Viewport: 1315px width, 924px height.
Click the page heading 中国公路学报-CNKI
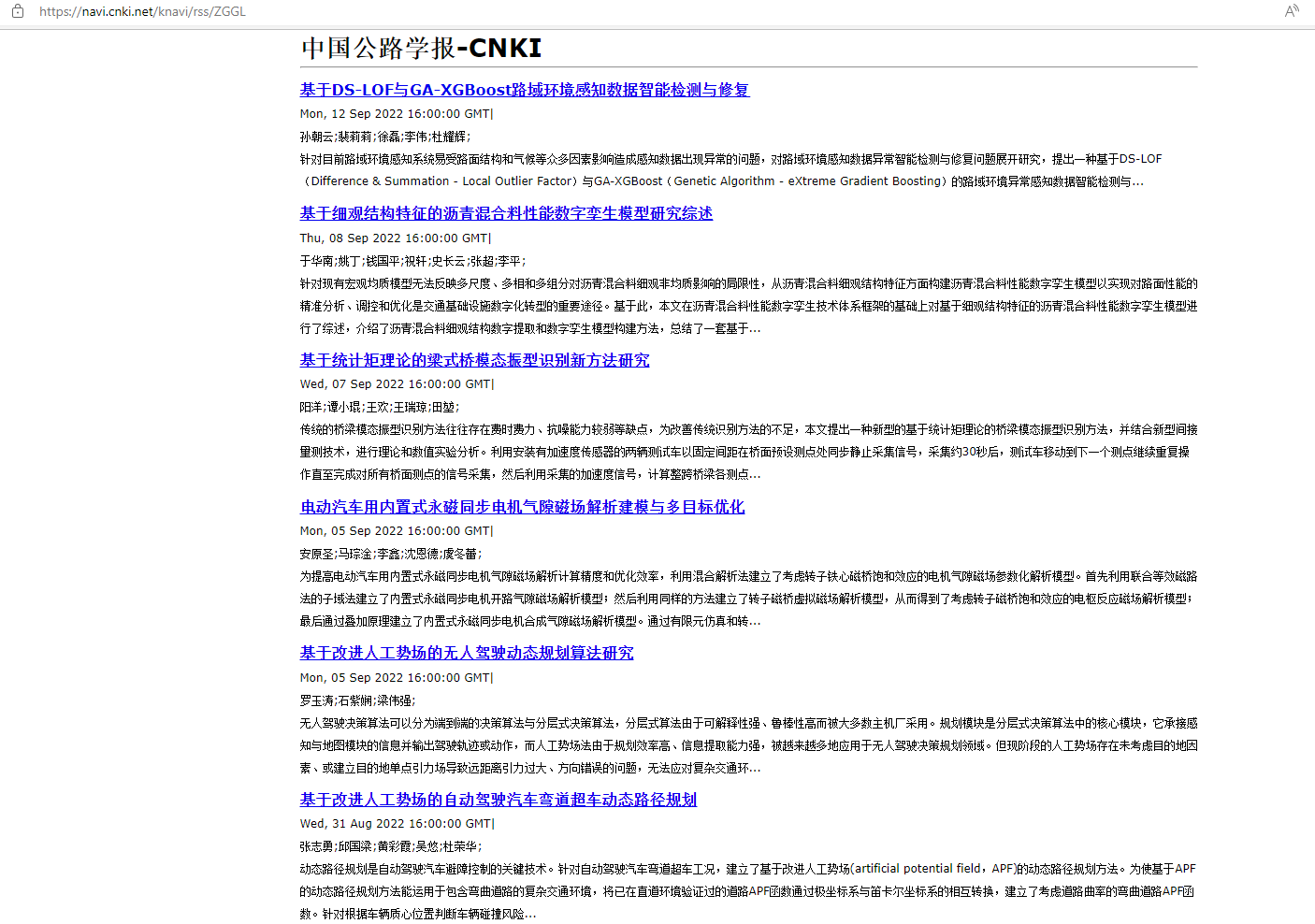421,48
